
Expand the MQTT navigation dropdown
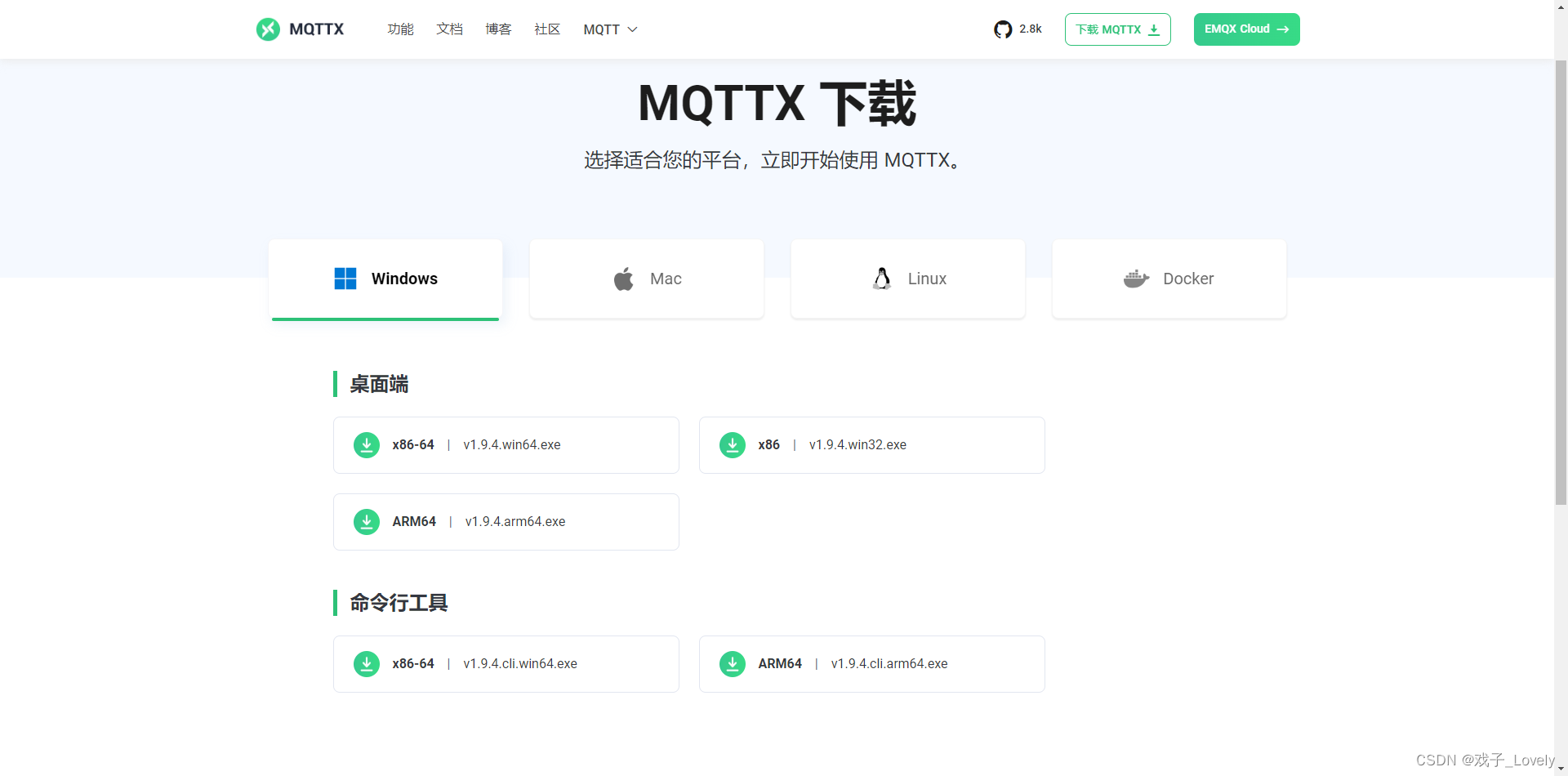[x=609, y=29]
